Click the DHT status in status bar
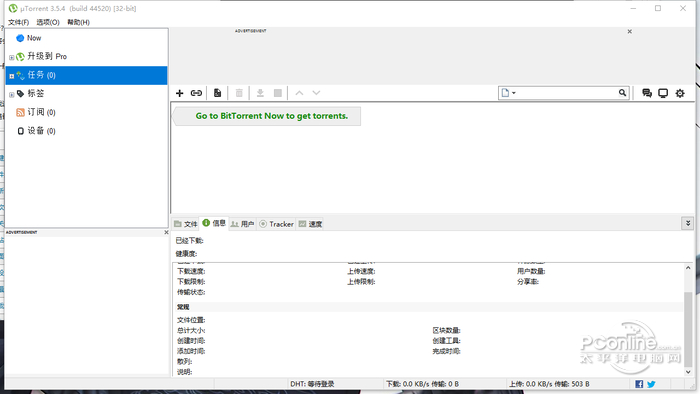700x394 pixels. click(x=312, y=384)
